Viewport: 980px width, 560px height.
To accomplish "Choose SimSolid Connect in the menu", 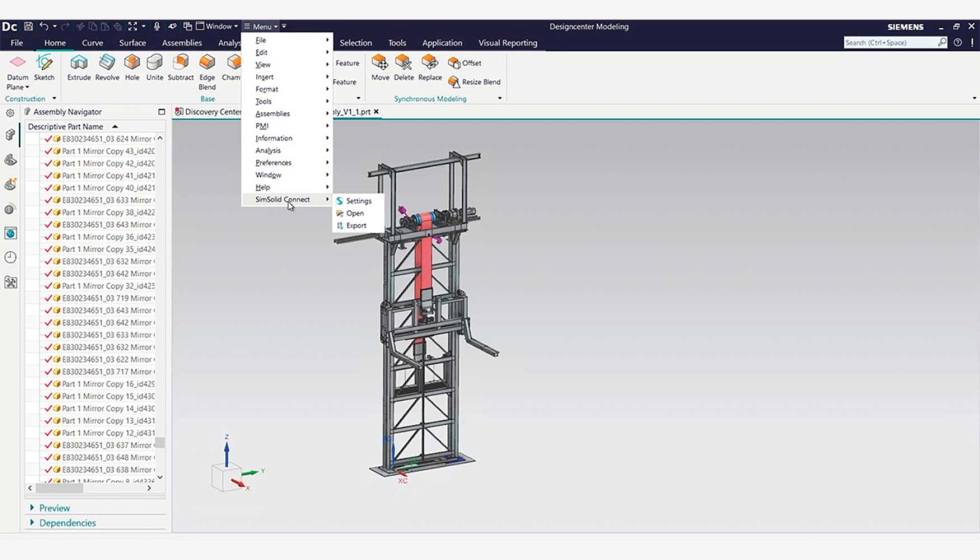I will coord(288,199).
